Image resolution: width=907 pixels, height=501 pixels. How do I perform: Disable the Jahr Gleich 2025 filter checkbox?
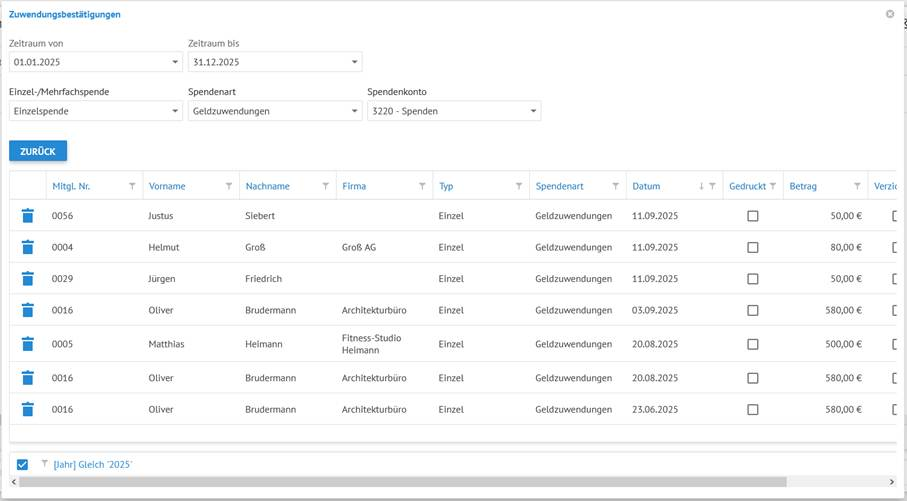(23, 465)
